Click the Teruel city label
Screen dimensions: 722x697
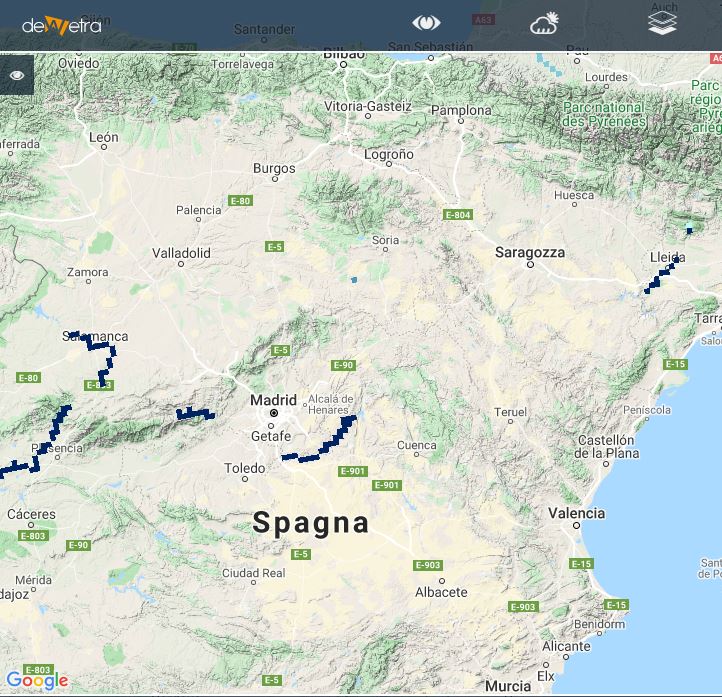510,412
